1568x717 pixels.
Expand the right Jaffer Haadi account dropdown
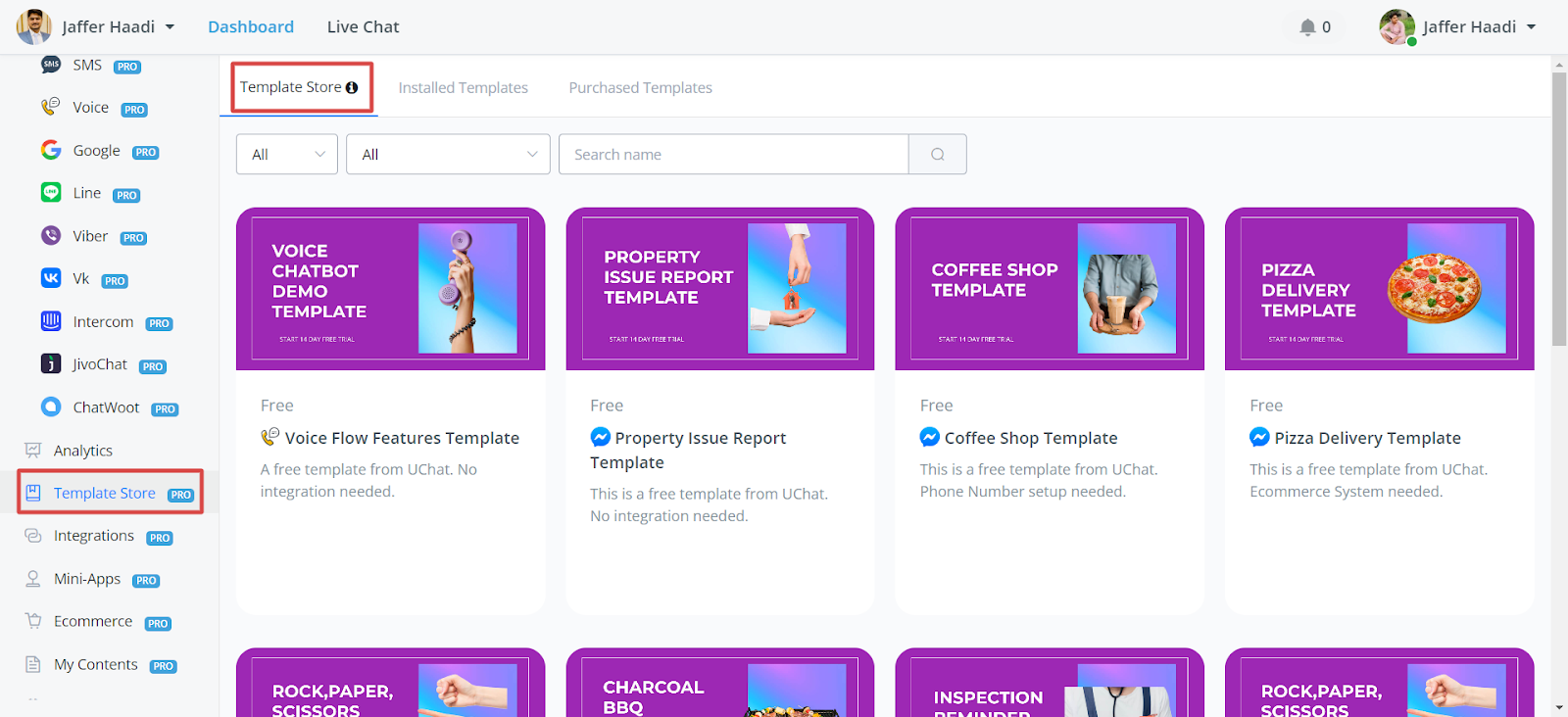point(1531,27)
